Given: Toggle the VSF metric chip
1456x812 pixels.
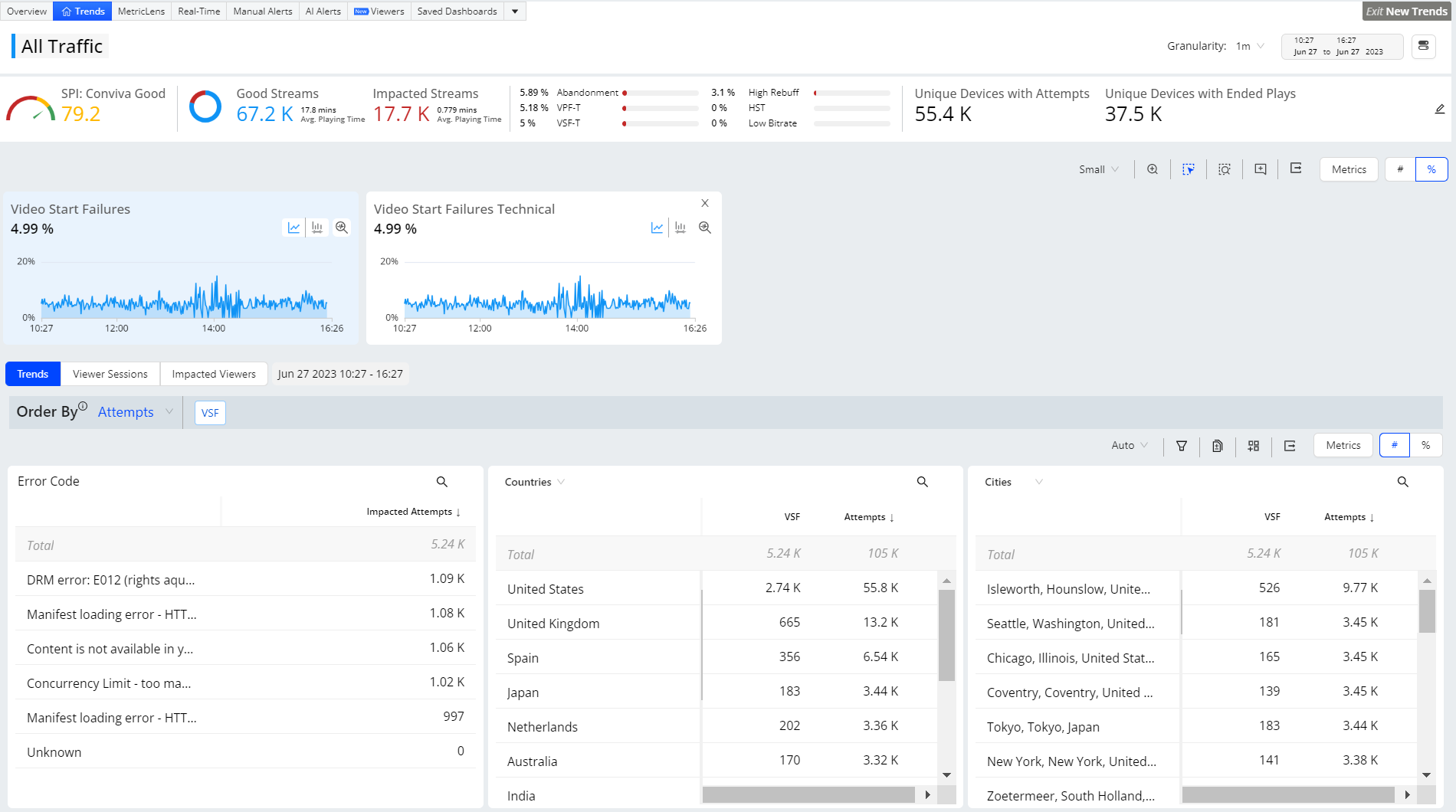Looking at the screenshot, I should pyautogui.click(x=210, y=413).
